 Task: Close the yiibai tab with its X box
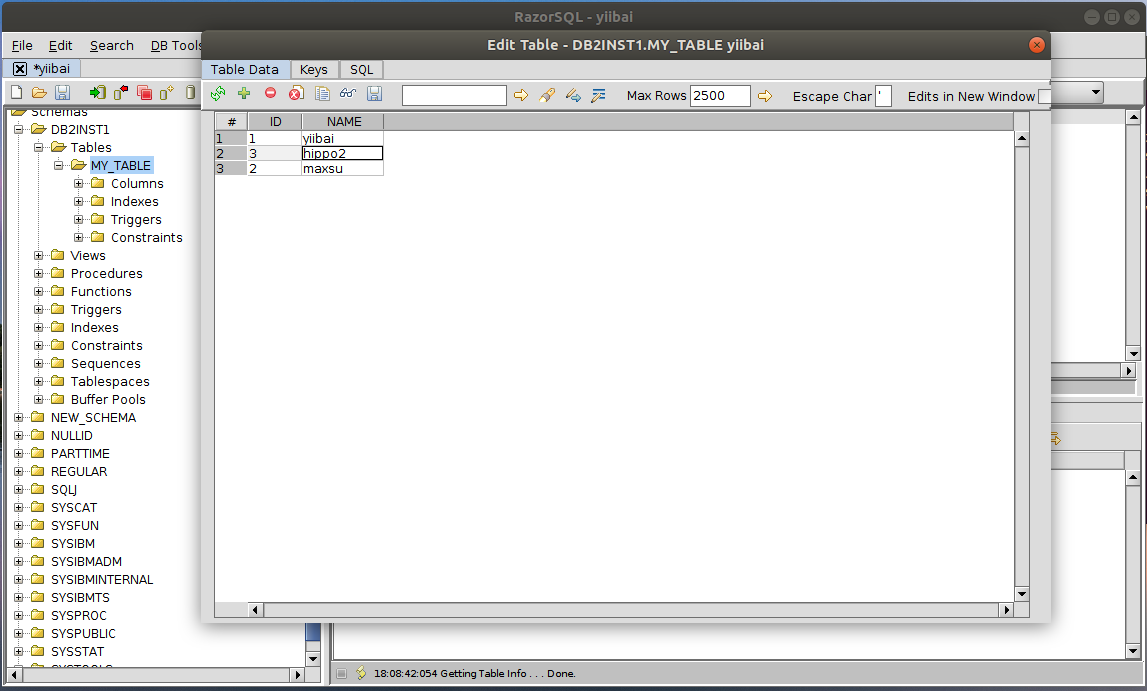click(x=20, y=69)
